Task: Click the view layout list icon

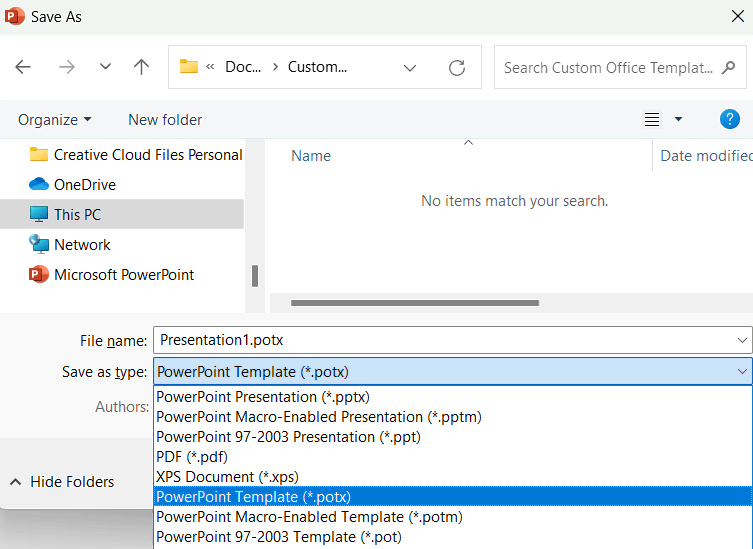Action: [x=652, y=119]
